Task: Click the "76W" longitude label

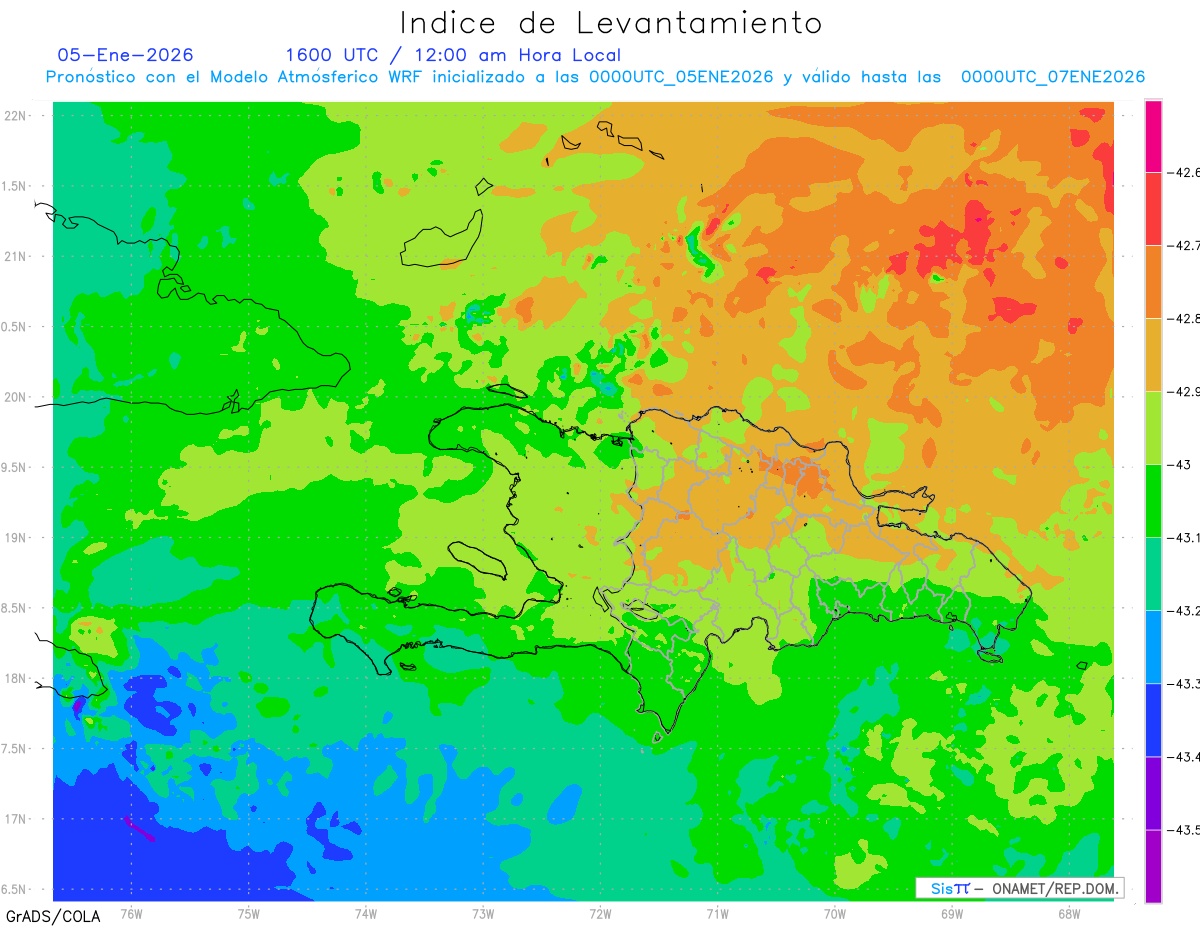Action: [x=131, y=913]
